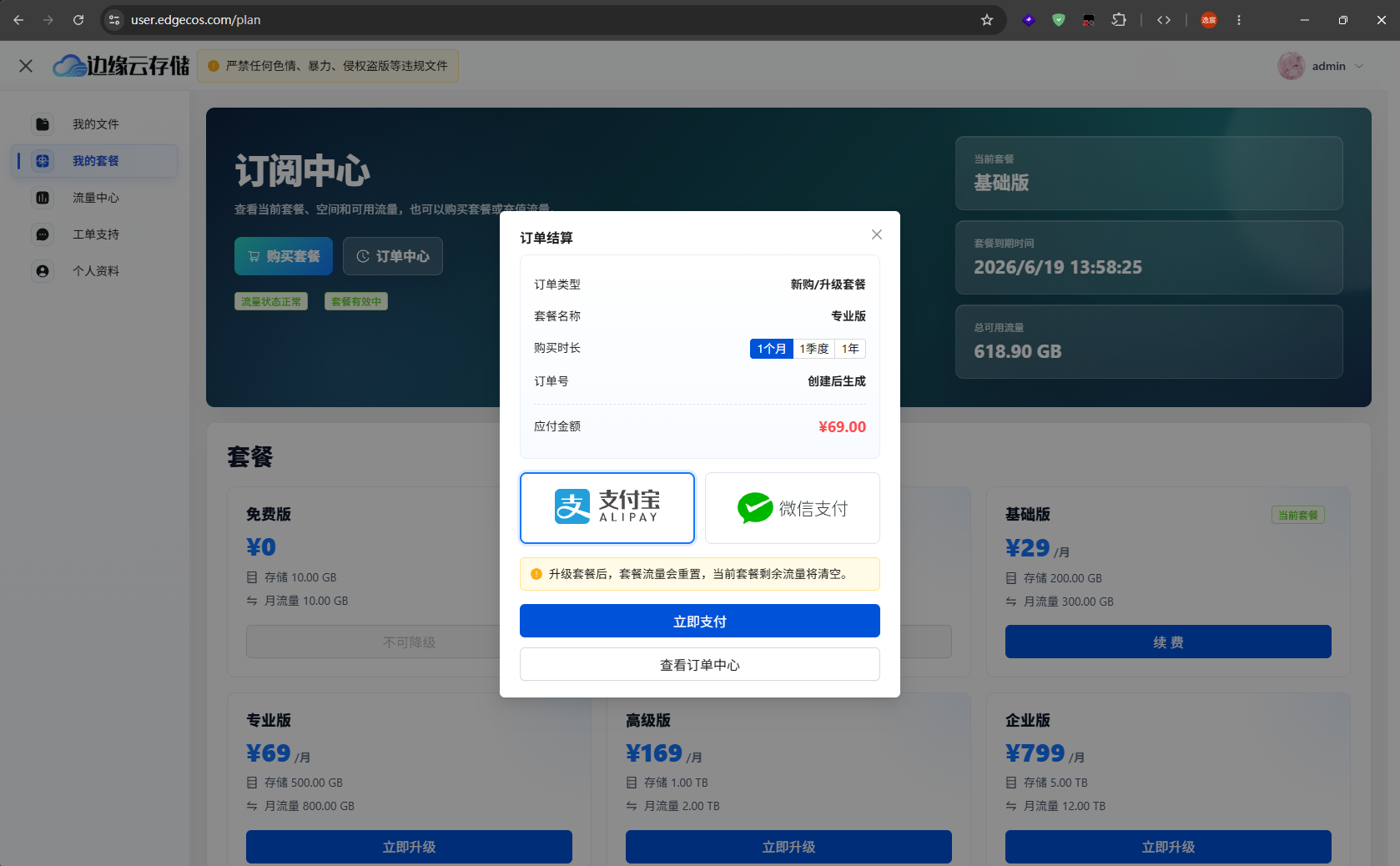Click the 当前套餐 badge on 基础版
The image size is (1400, 866).
click(1298, 515)
